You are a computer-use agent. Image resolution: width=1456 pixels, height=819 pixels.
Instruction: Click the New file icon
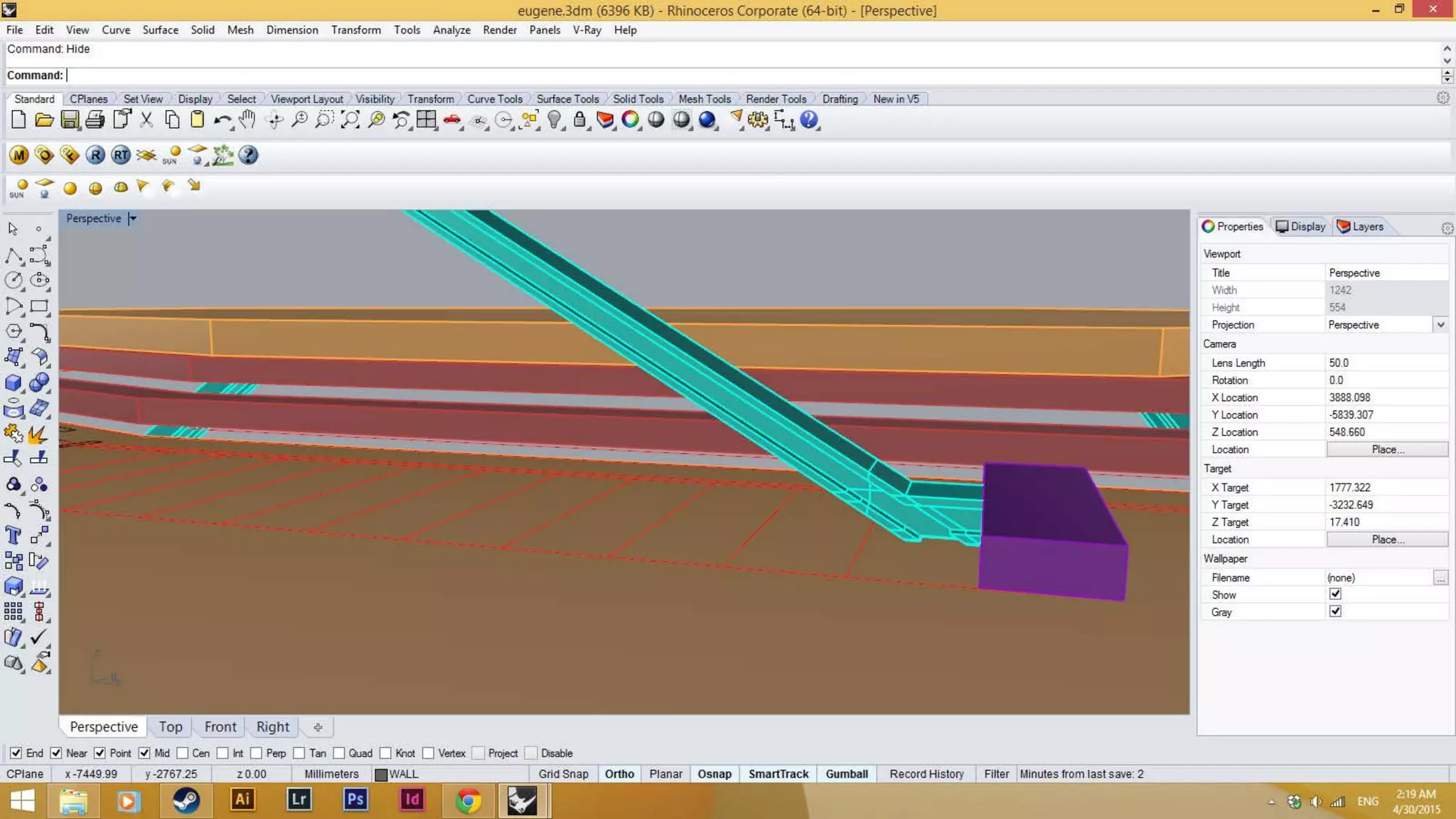(x=18, y=120)
